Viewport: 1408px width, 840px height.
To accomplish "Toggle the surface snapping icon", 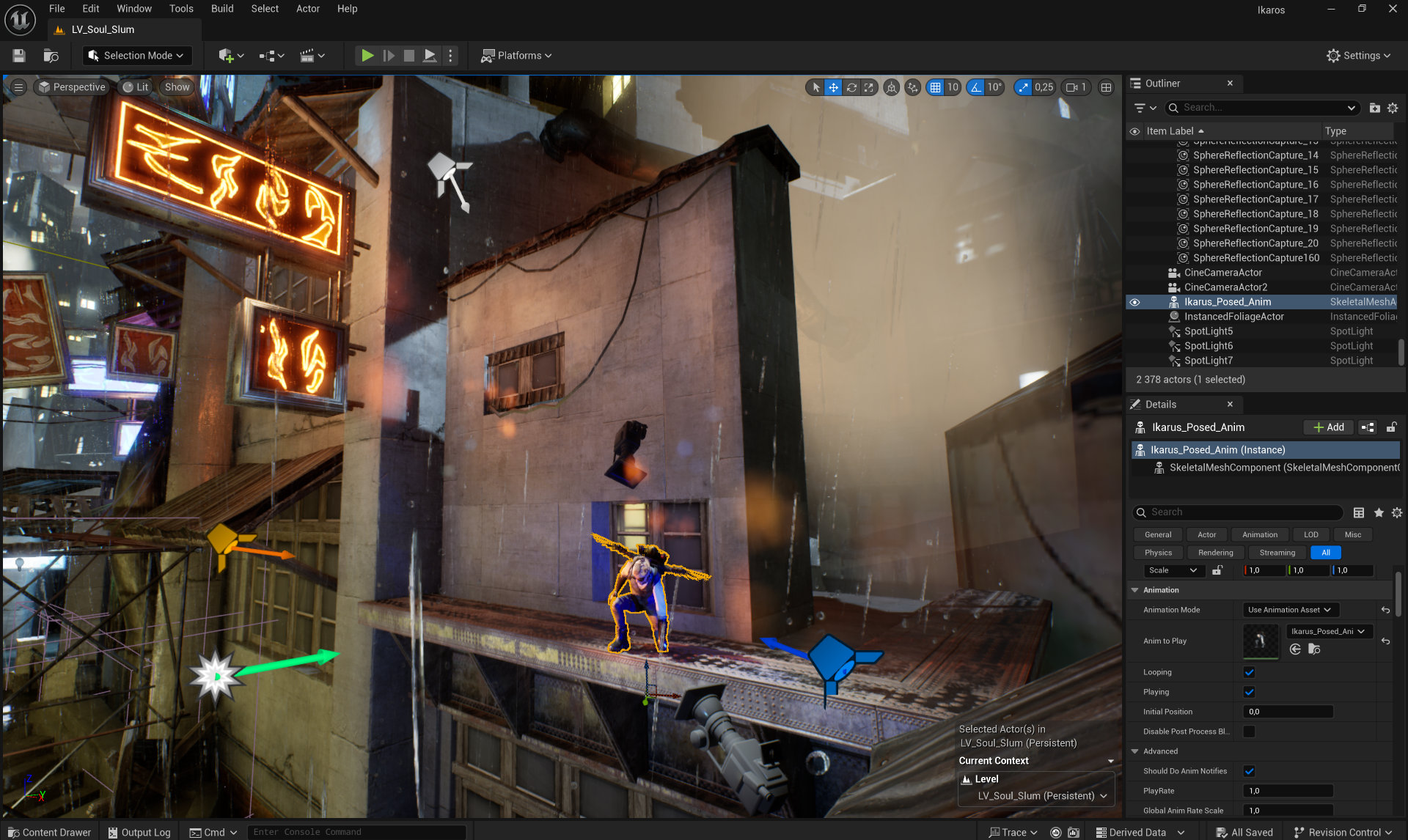I will [x=912, y=87].
